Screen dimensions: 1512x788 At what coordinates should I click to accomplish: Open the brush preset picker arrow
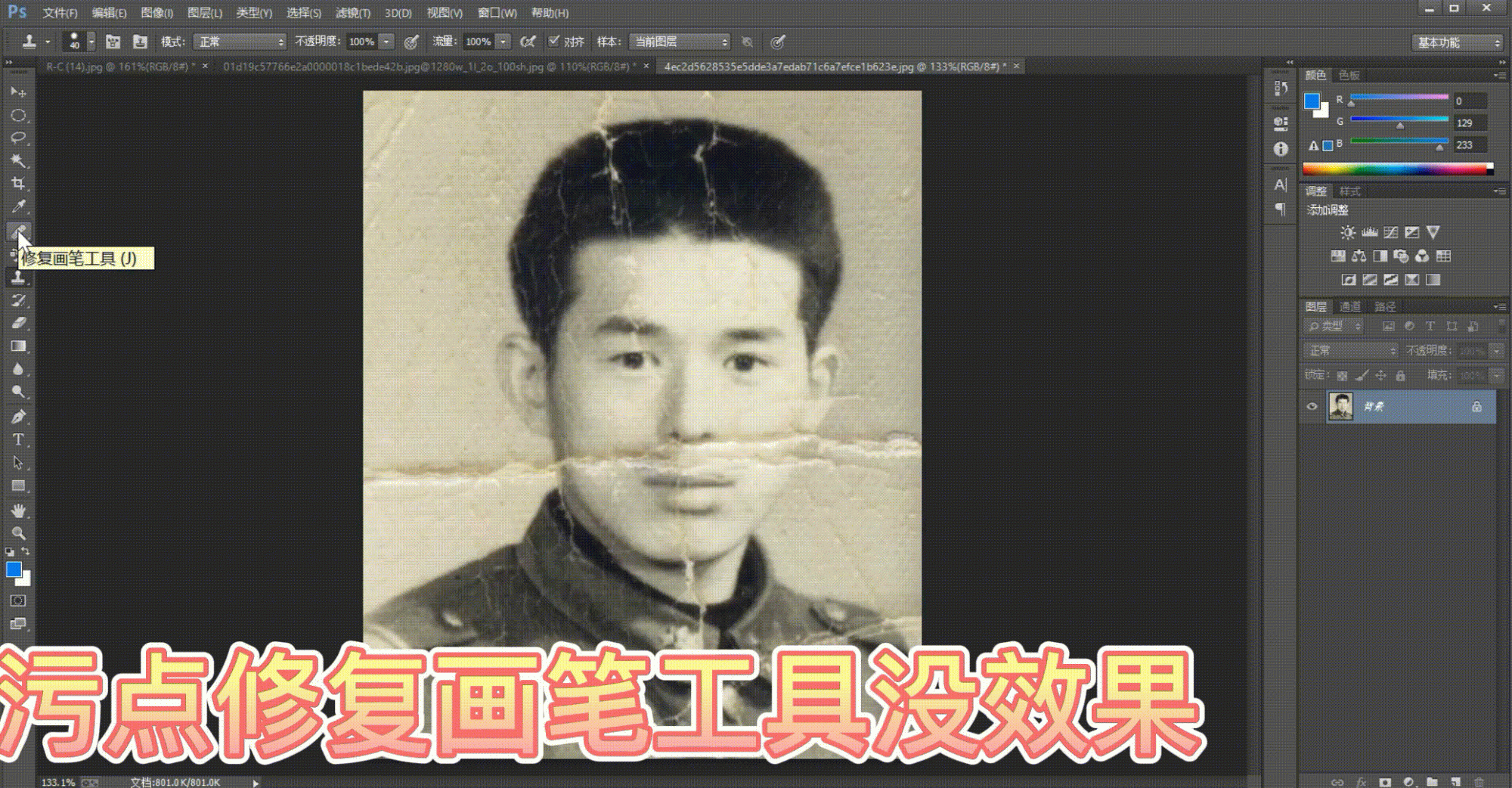tap(91, 42)
